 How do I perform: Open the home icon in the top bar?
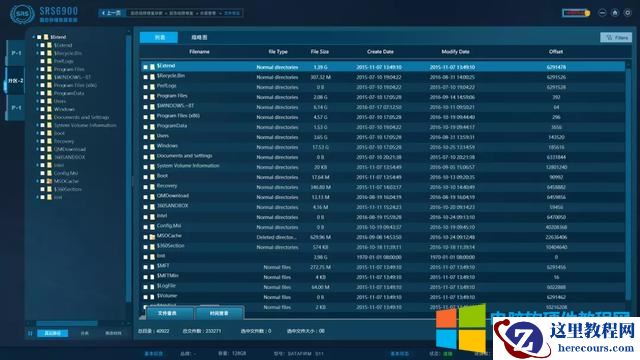pyautogui.click(x=615, y=13)
